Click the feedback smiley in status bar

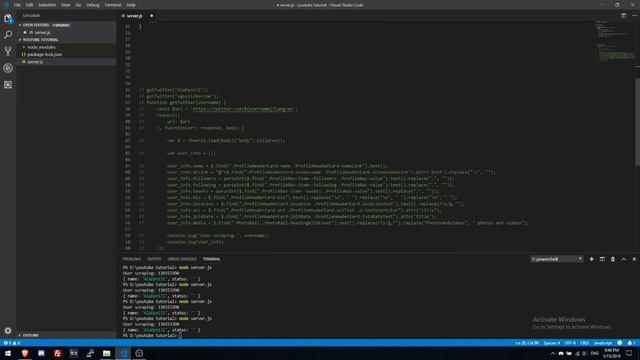click(x=620, y=343)
